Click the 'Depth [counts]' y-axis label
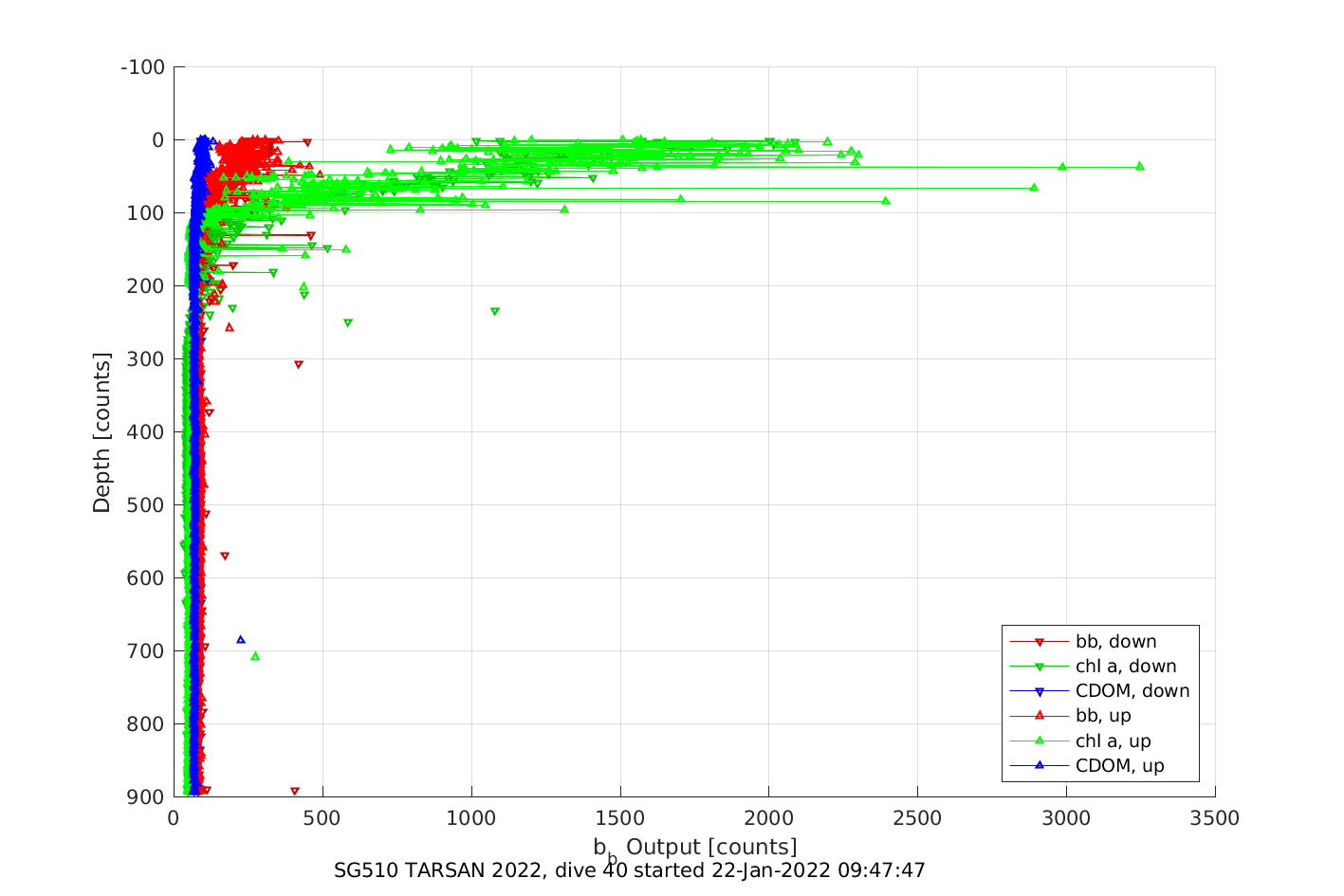This screenshot has height=896, width=1344. [101, 432]
